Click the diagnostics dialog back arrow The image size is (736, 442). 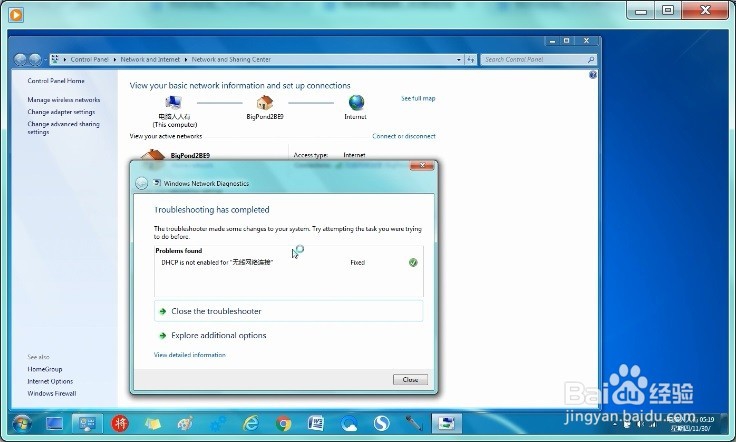(141, 183)
